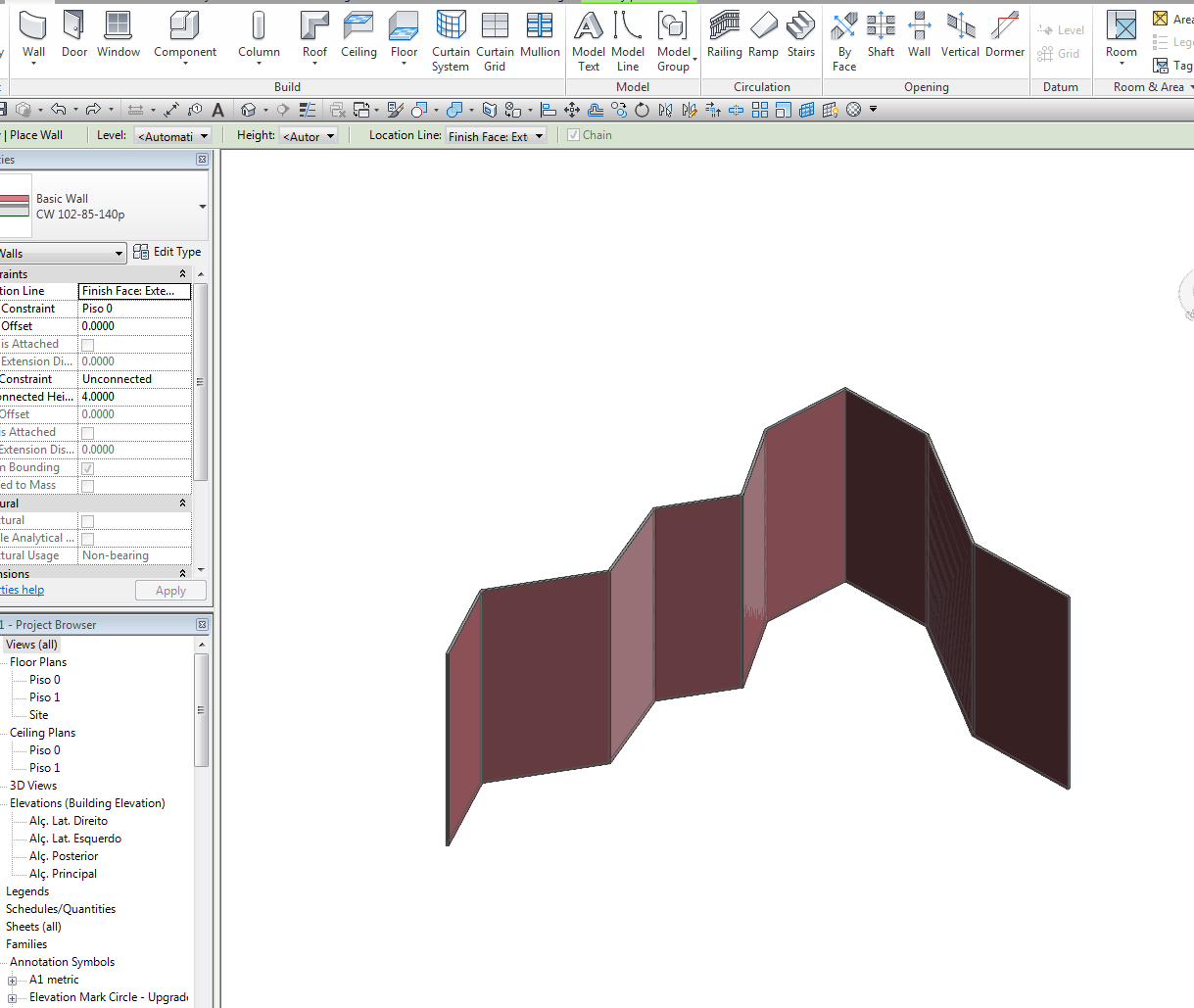
Task: Open the Properties help link
Action: click(22, 590)
